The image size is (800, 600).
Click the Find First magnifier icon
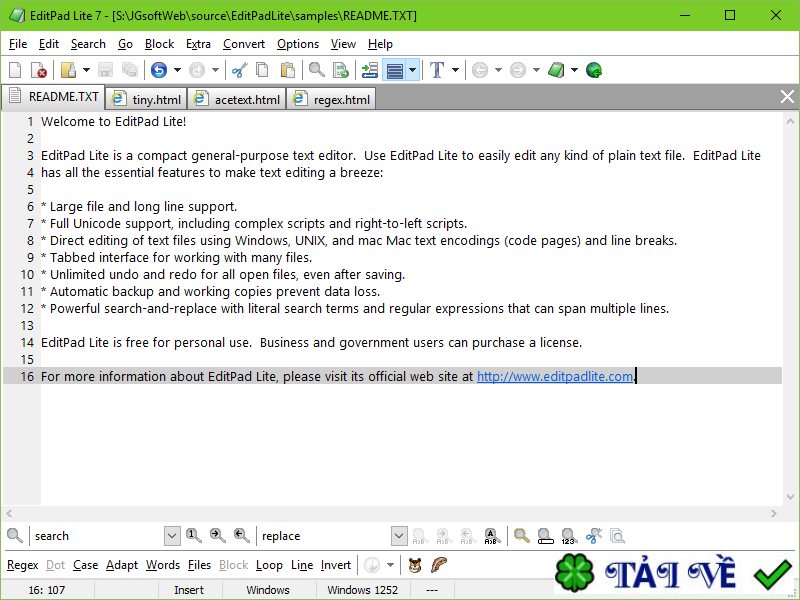pyautogui.click(x=193, y=536)
